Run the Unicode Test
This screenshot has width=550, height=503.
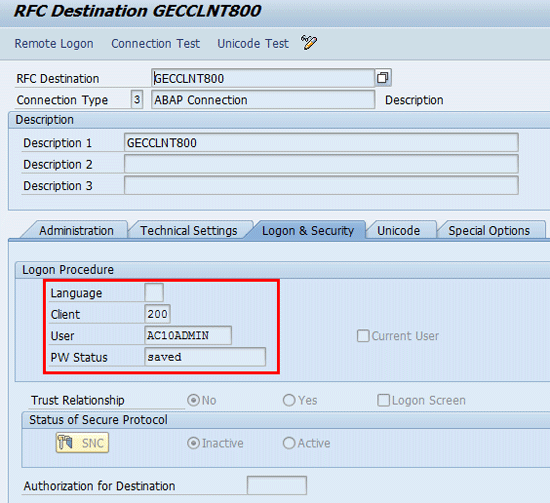click(253, 43)
